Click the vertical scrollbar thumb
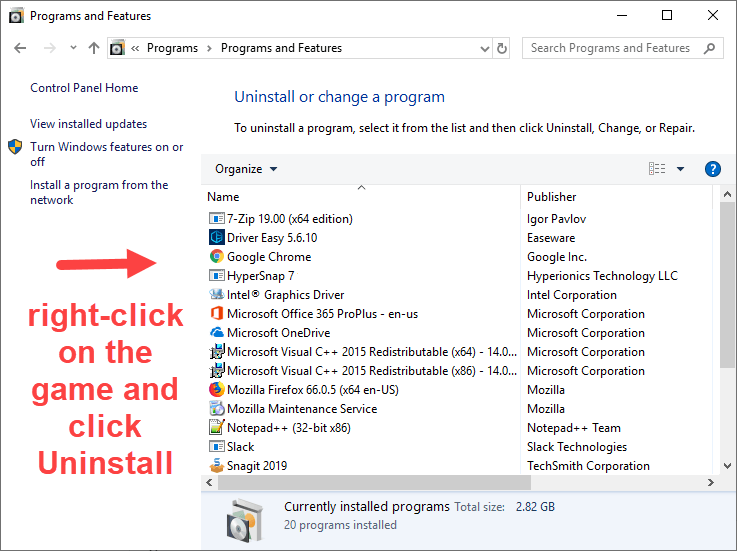This screenshot has width=737, height=551. point(727,285)
